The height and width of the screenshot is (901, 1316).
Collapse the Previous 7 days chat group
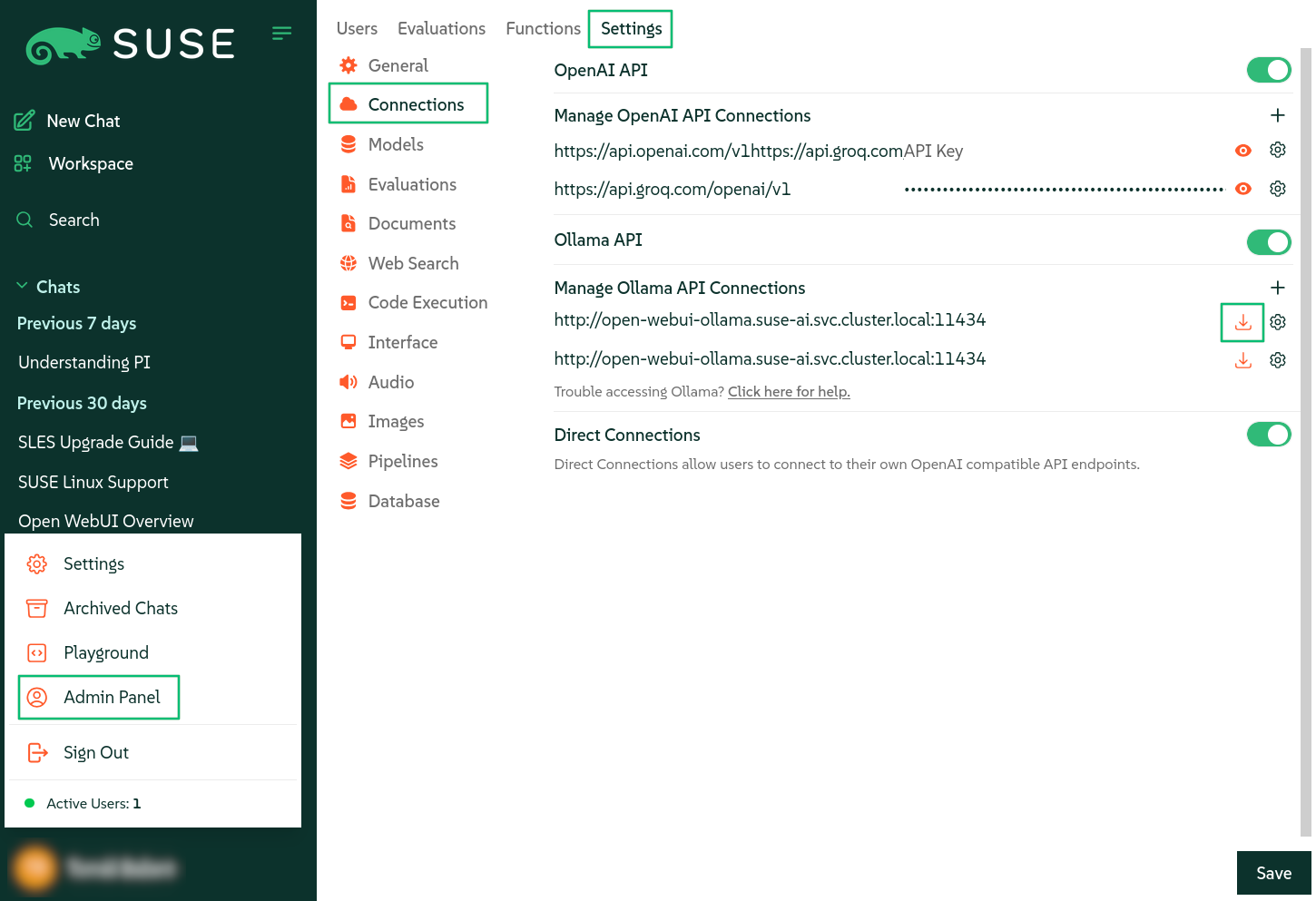[x=77, y=324]
